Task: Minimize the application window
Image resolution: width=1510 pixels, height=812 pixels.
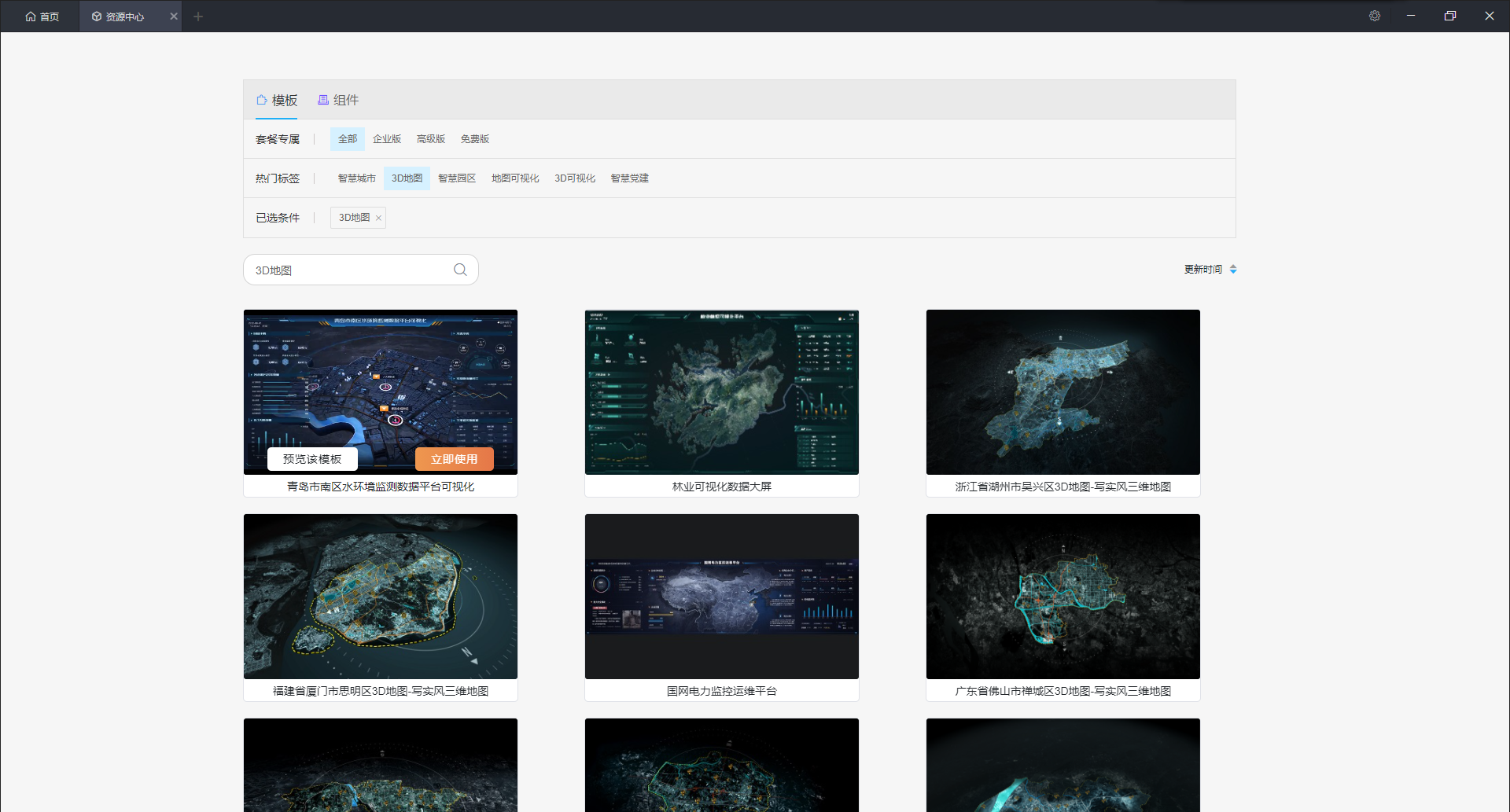Action: (x=1411, y=16)
